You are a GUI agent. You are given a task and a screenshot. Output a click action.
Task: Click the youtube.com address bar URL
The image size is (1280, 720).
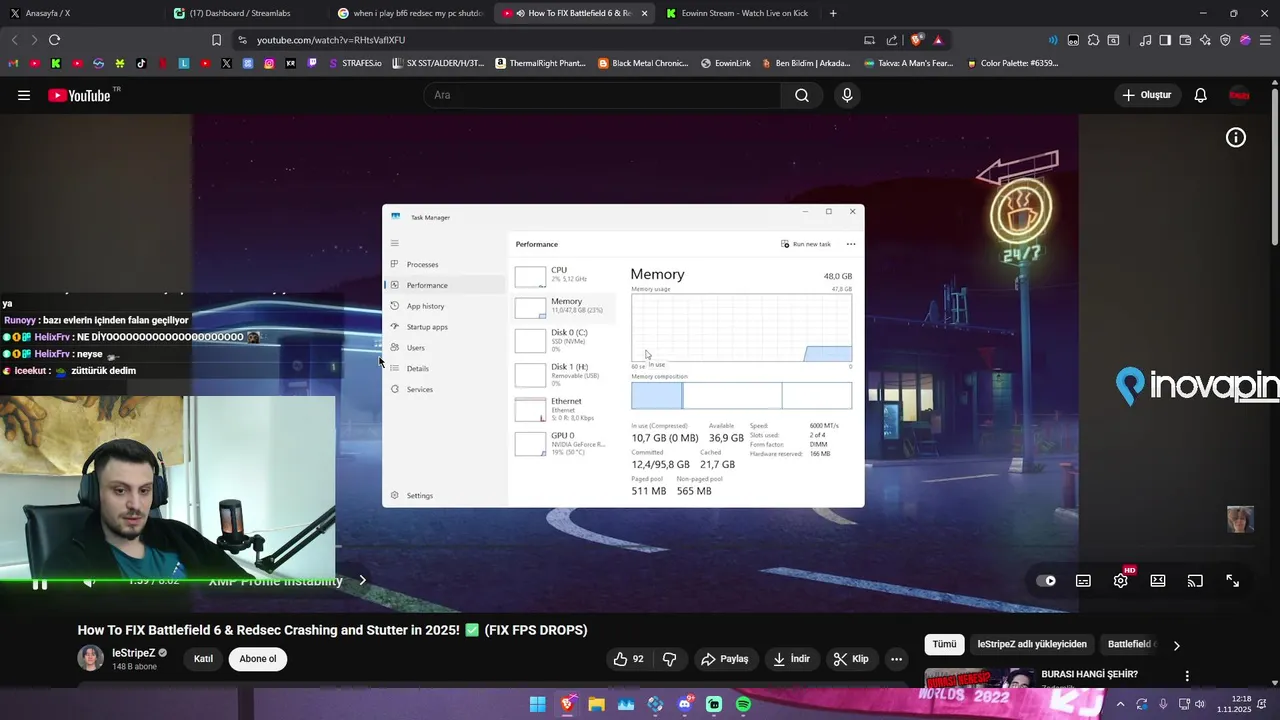click(x=330, y=40)
